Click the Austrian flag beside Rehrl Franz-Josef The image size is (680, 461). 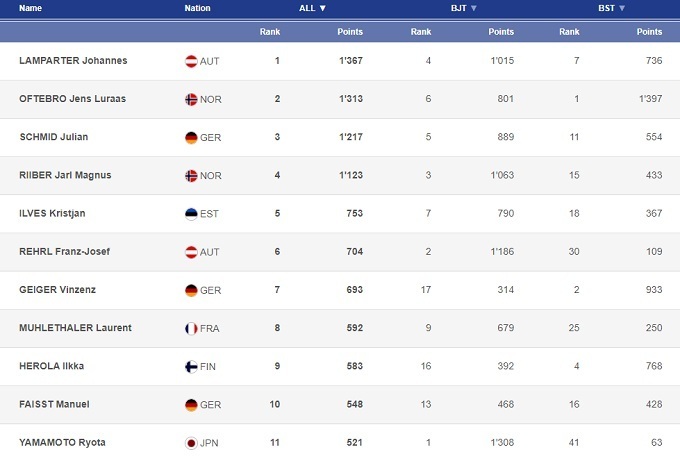191,252
